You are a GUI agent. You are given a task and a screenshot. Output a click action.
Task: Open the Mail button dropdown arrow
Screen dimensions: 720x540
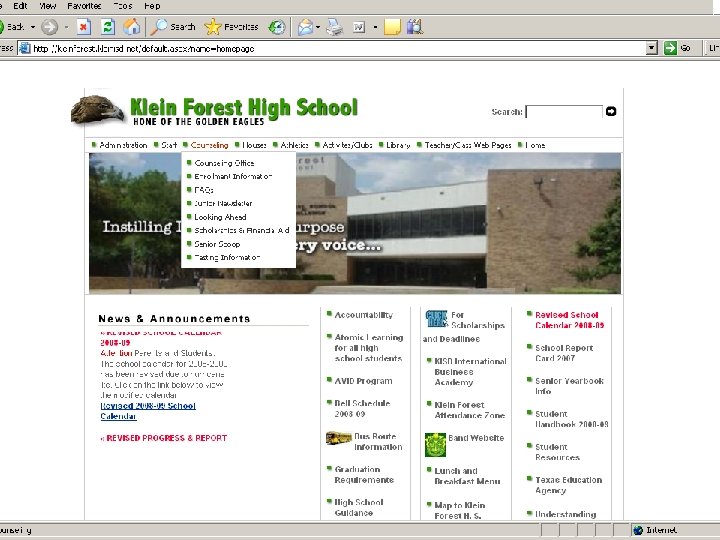[318, 27]
